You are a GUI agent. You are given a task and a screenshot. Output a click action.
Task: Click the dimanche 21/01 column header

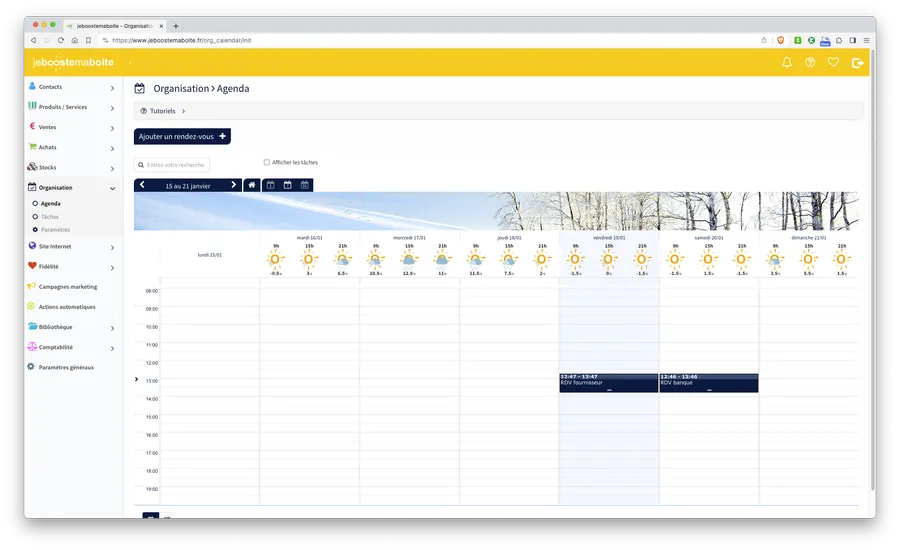pos(809,237)
